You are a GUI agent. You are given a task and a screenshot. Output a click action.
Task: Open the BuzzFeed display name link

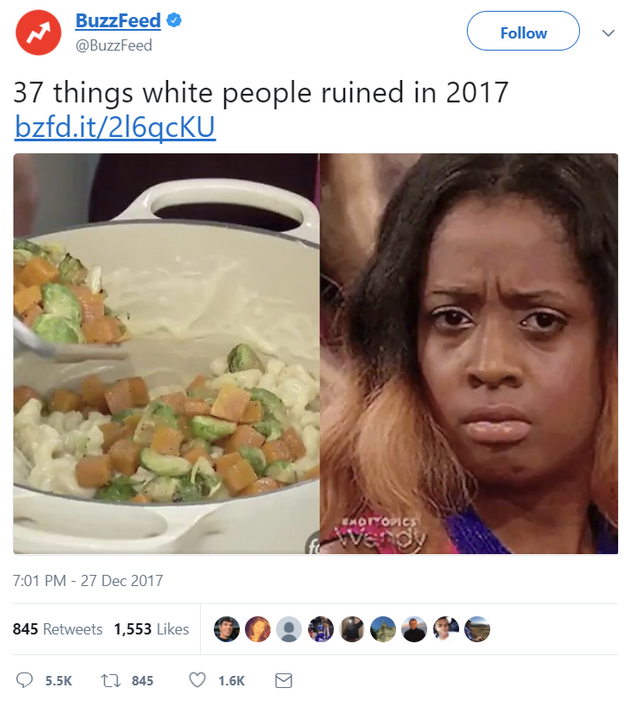pyautogui.click(x=118, y=21)
